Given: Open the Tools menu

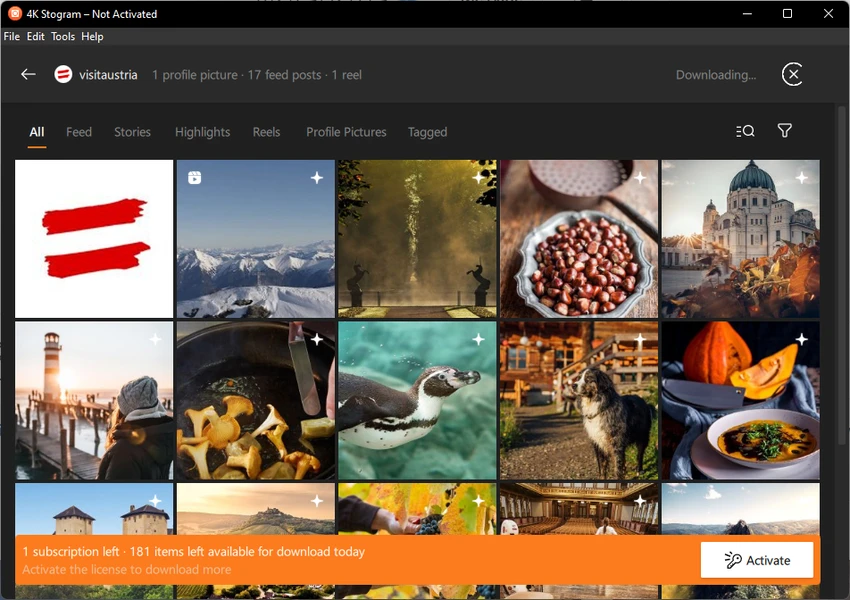Looking at the screenshot, I should 63,36.
